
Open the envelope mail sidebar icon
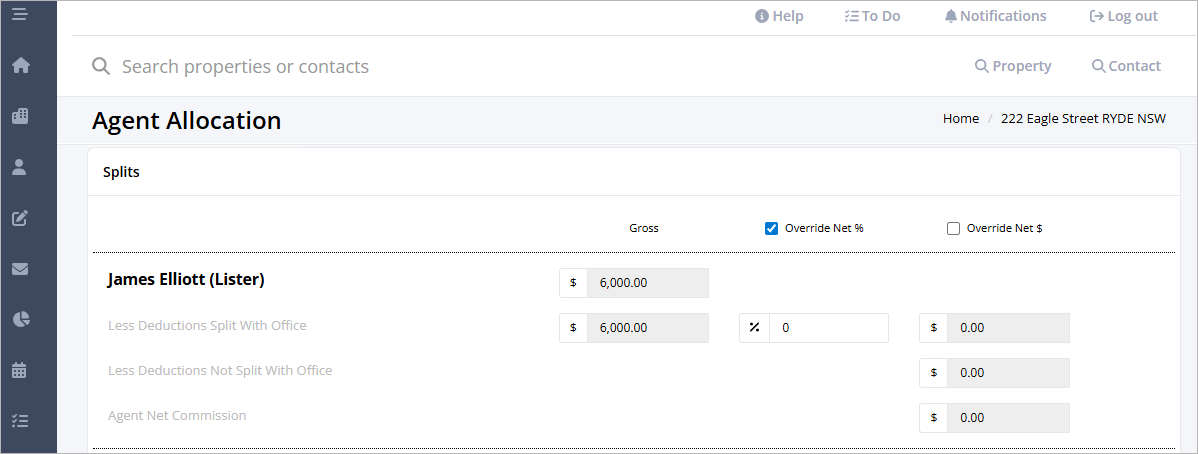point(20,269)
